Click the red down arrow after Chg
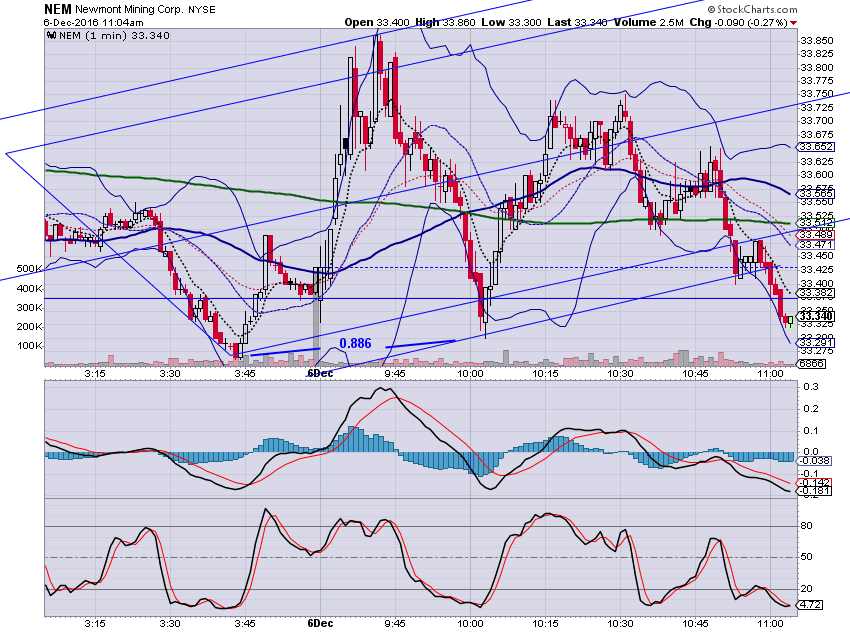The image size is (850, 633). coord(794,23)
